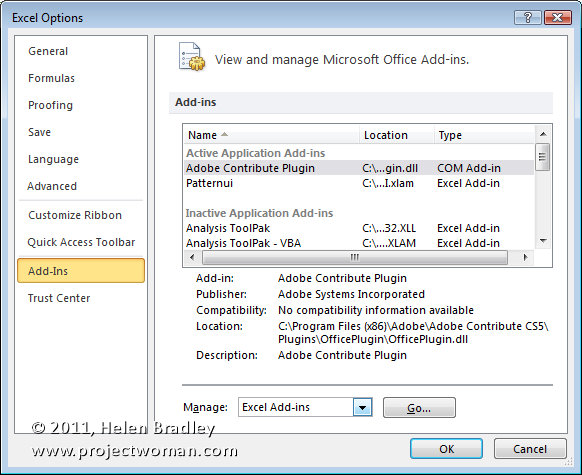Click the Excel Add-ins combo box
The height and width of the screenshot is (475, 582).
[305, 407]
